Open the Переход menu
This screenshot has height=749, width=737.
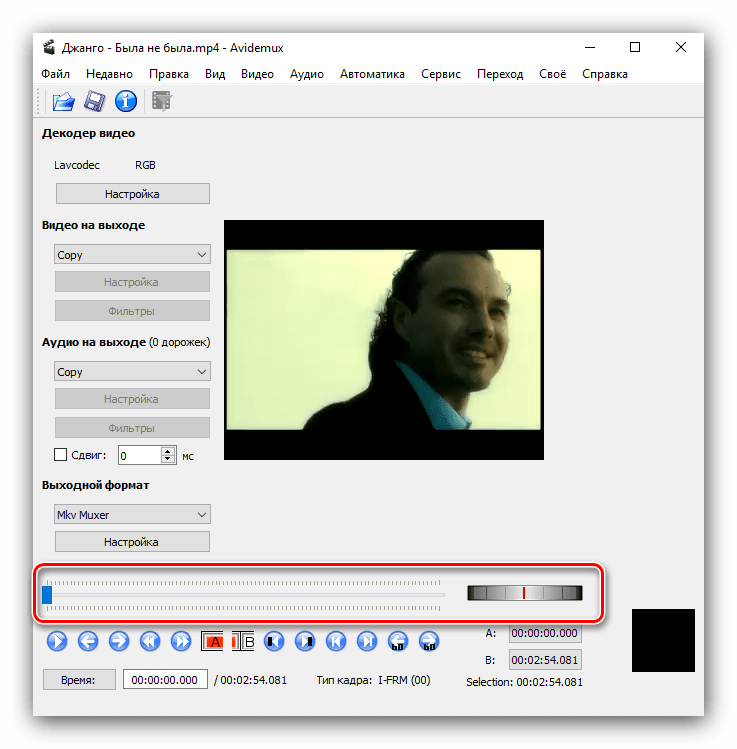pyautogui.click(x=500, y=74)
